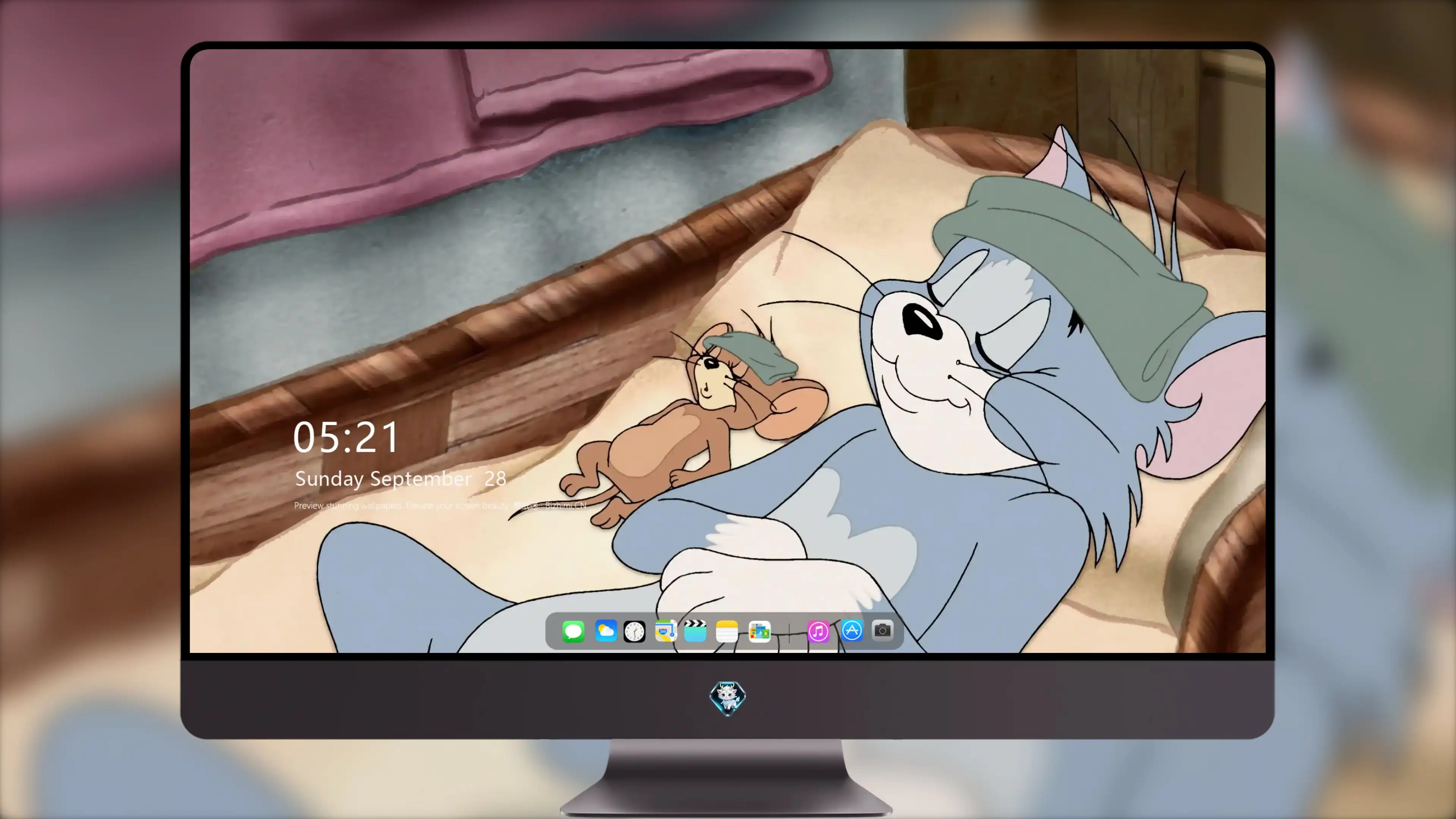Image resolution: width=1456 pixels, height=819 pixels.
Task: Open the Camera app in the dock
Action: [x=882, y=630]
